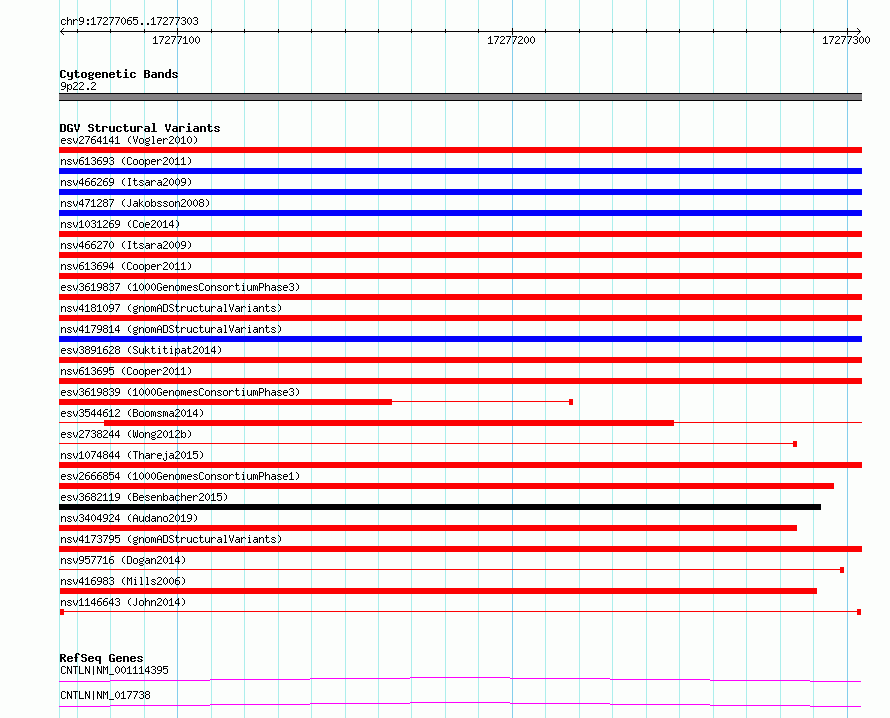Click the red bar under nsv416983
This screenshot has height=718, width=890.
[x=438, y=591]
